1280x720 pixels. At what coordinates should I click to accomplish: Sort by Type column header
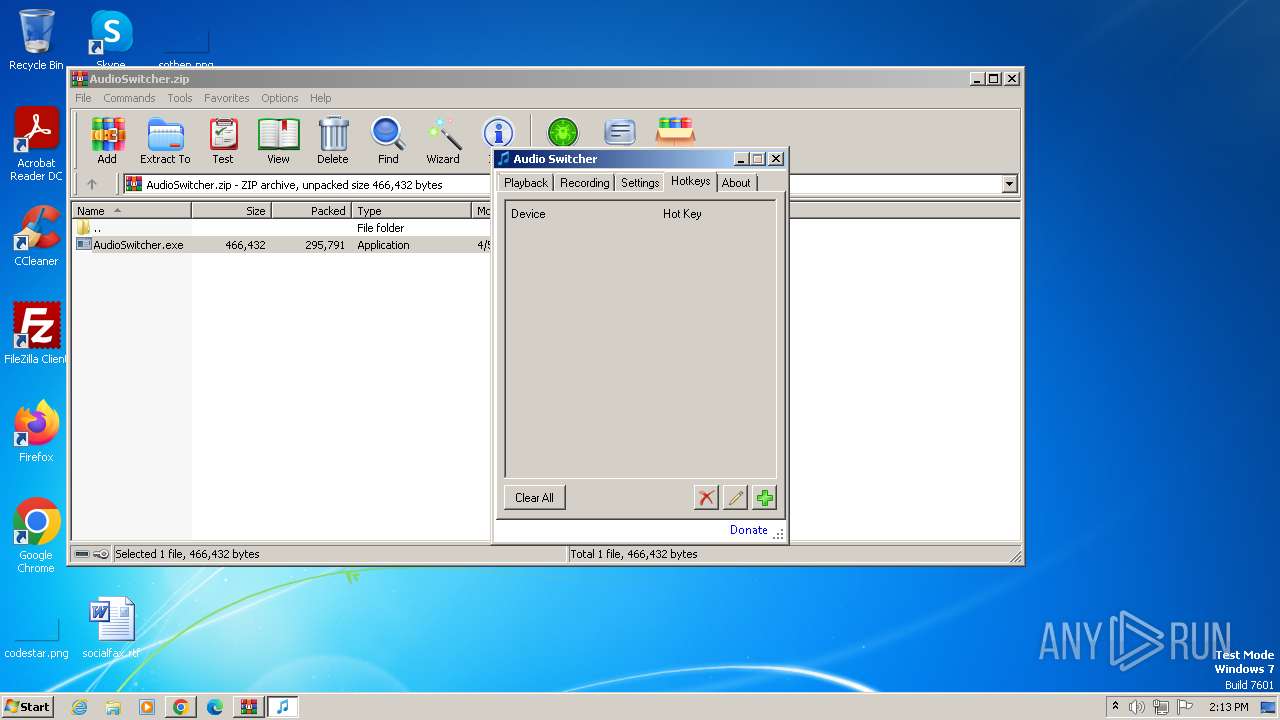pos(412,211)
